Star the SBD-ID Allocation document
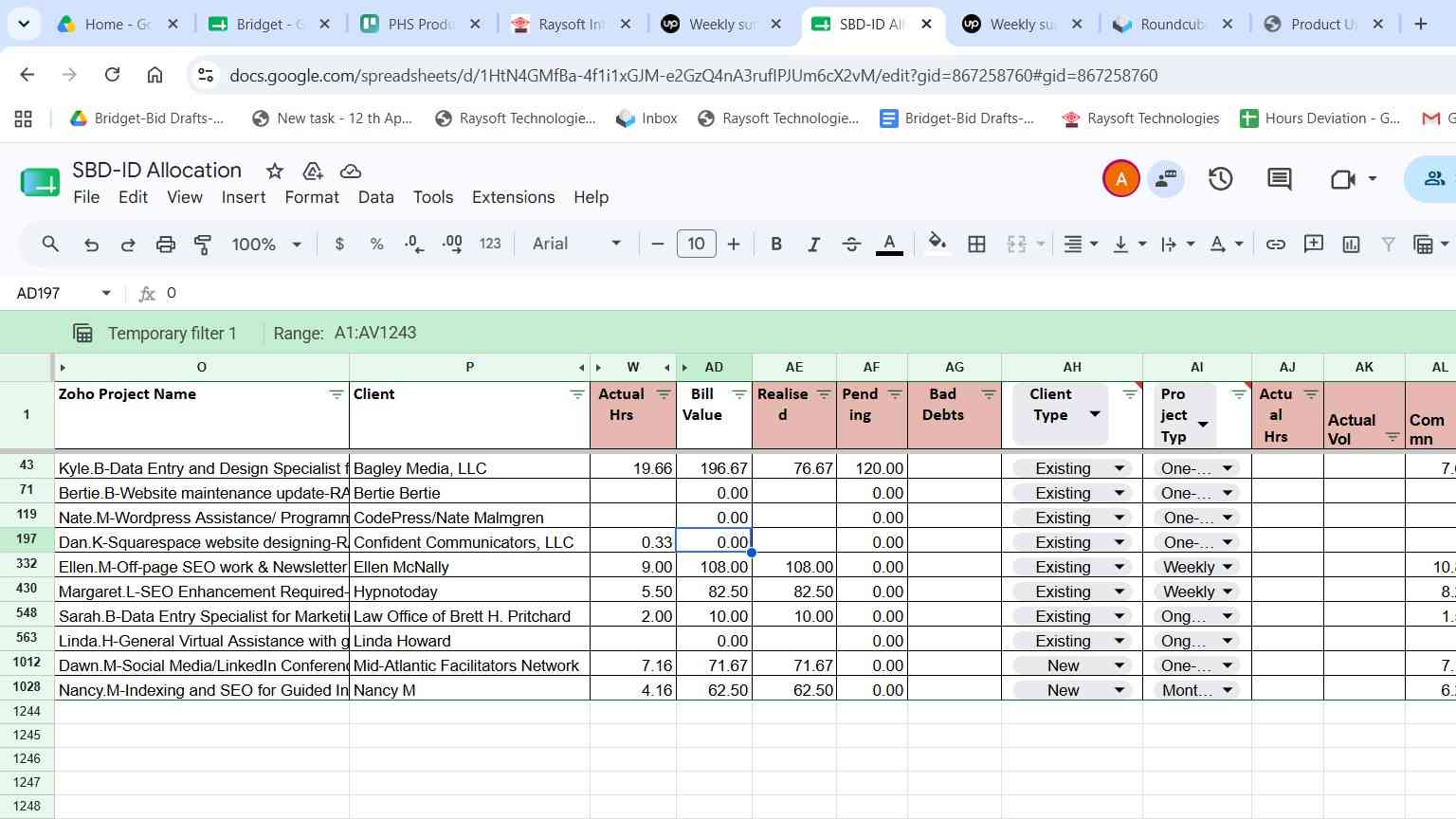Screen dimensions: 1456x819 (x=275, y=171)
